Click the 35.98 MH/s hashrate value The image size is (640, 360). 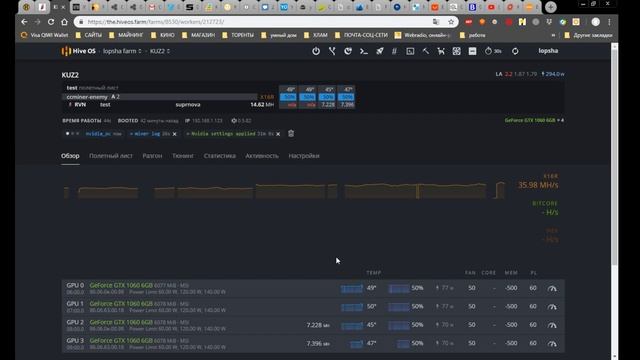coord(538,185)
